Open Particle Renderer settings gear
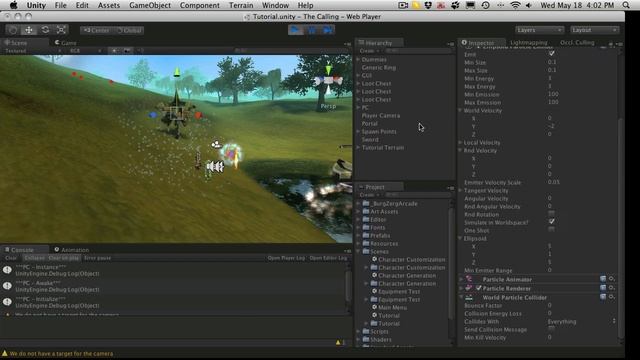This screenshot has height=360, width=640. (612, 288)
